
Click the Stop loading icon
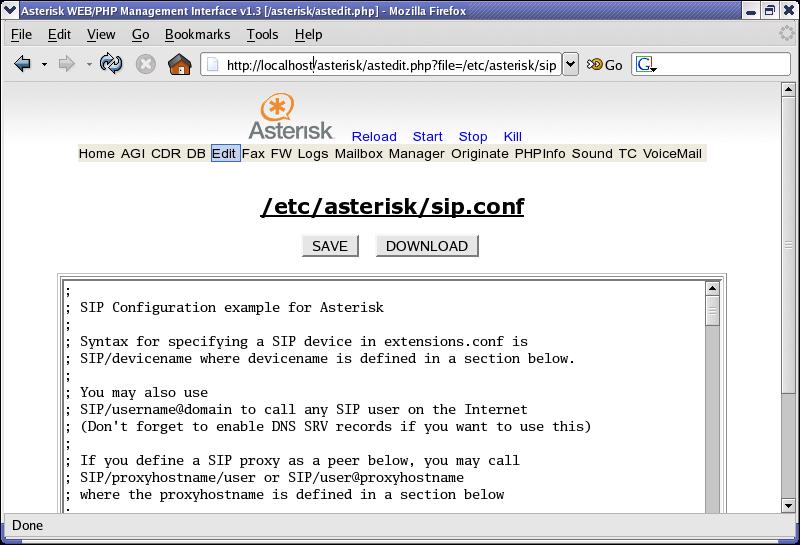[x=146, y=64]
